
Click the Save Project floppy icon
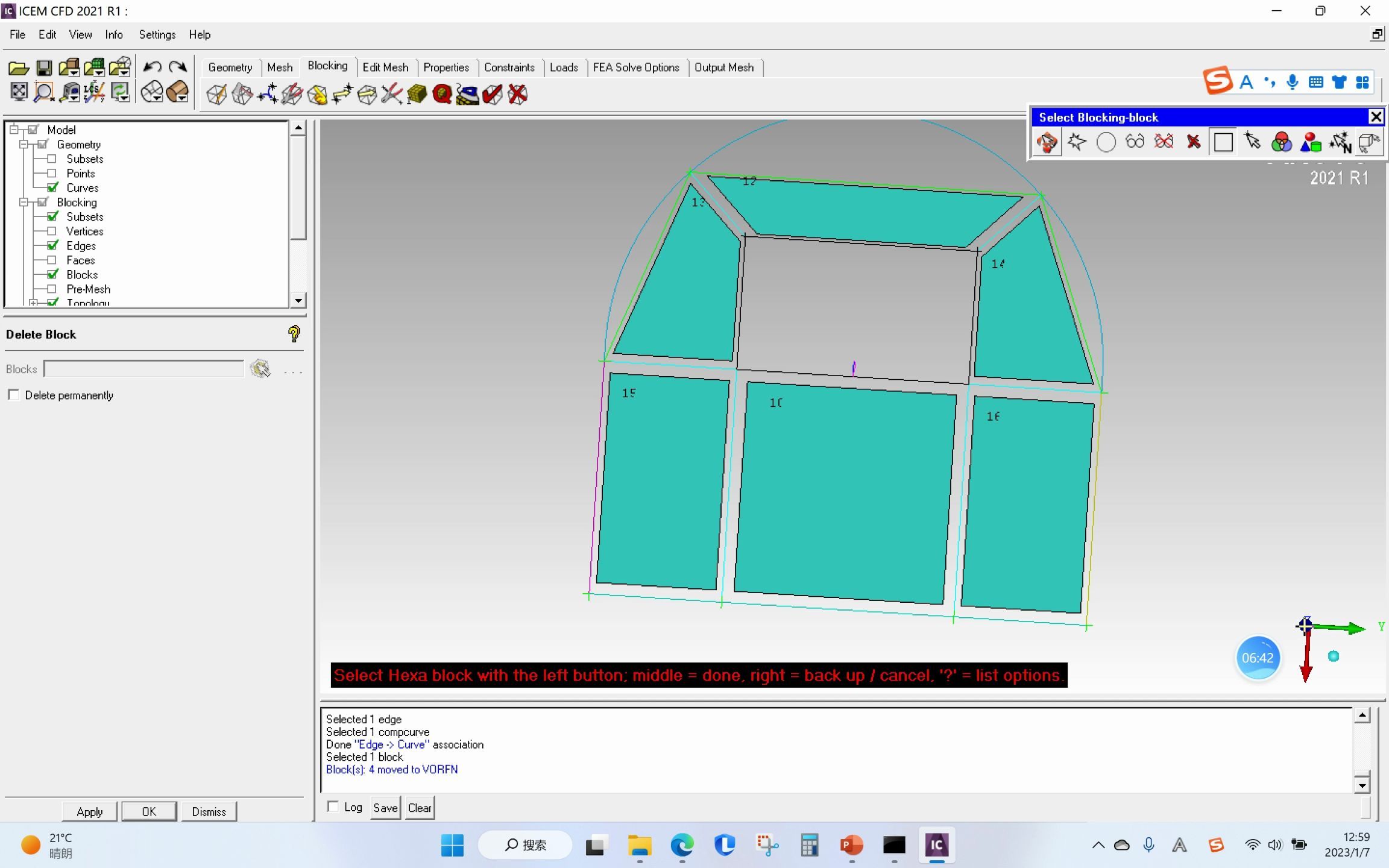pos(44,68)
